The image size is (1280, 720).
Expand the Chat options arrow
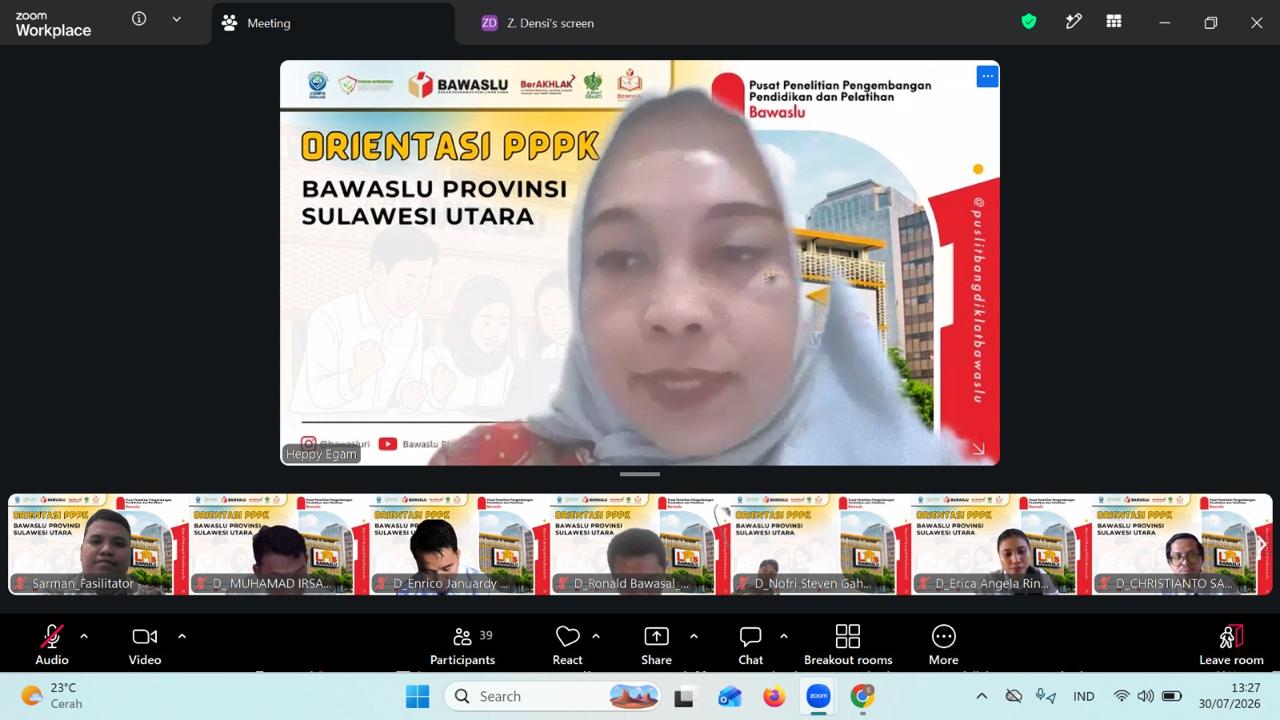tap(783, 636)
